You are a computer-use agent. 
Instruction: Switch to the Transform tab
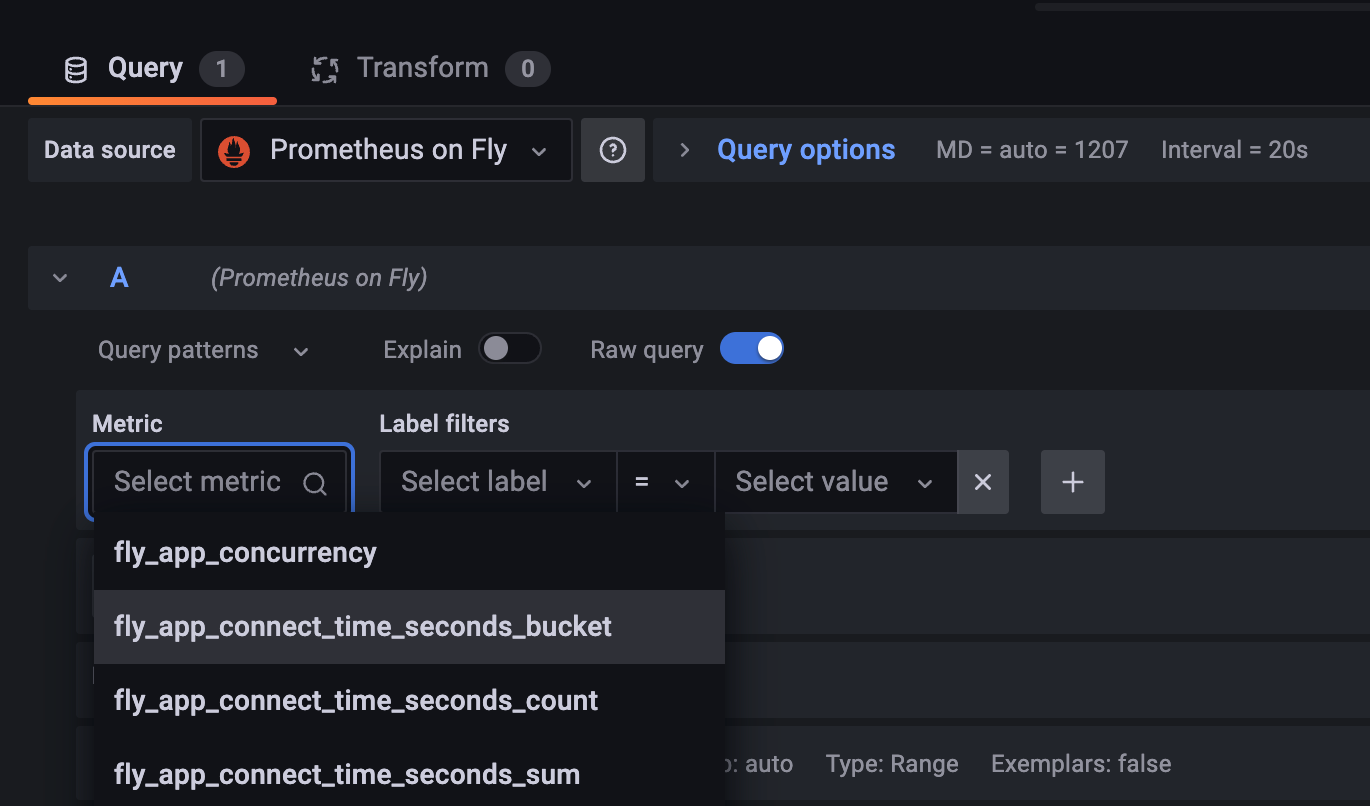tap(430, 69)
